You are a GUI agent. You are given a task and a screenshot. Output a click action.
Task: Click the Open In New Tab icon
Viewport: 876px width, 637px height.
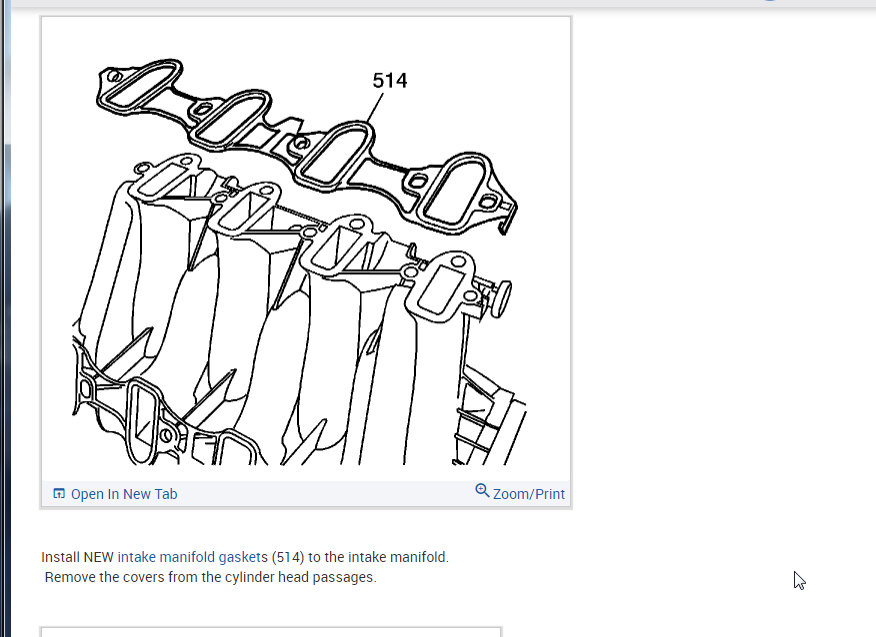pos(59,493)
